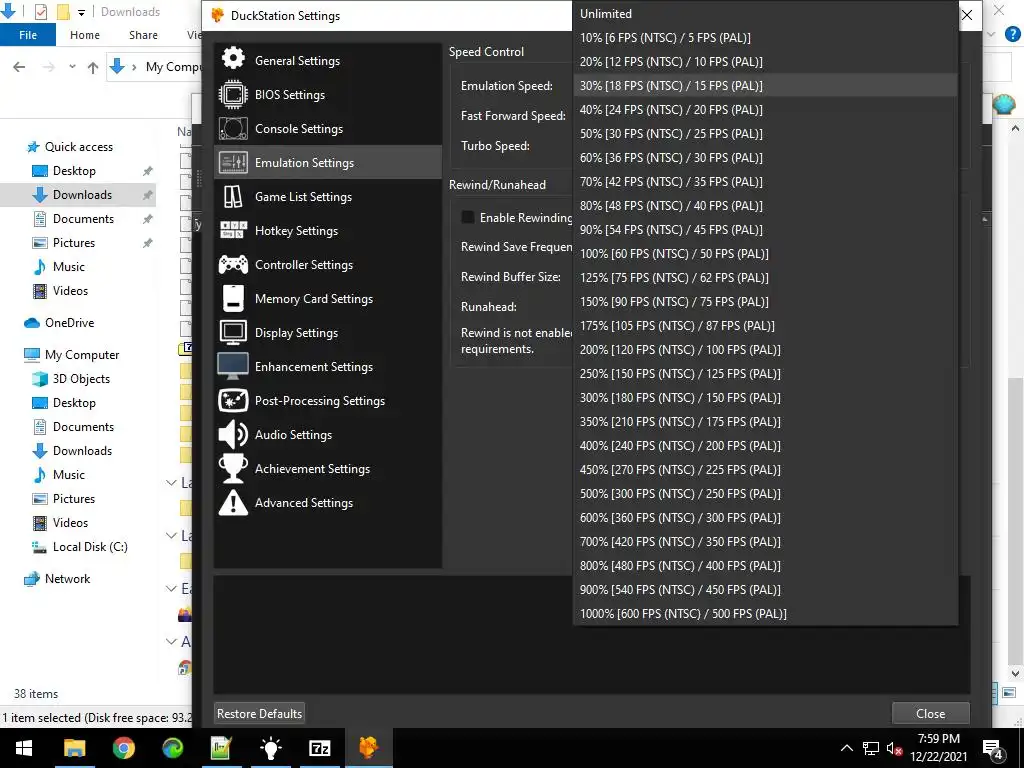The height and width of the screenshot is (768, 1024).
Task: Select Network in Explorer sidebar
Action: coord(57,579)
